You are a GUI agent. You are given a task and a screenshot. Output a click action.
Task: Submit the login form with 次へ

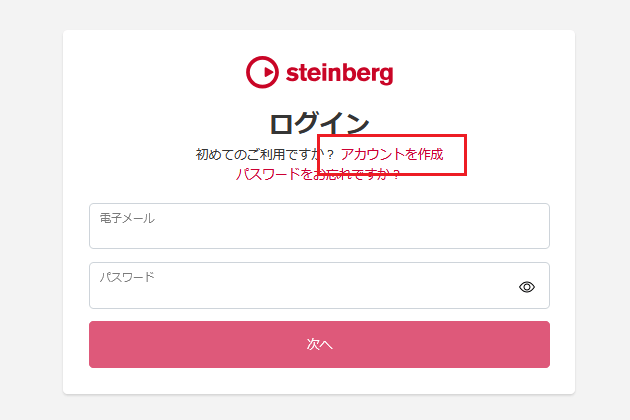(x=319, y=344)
